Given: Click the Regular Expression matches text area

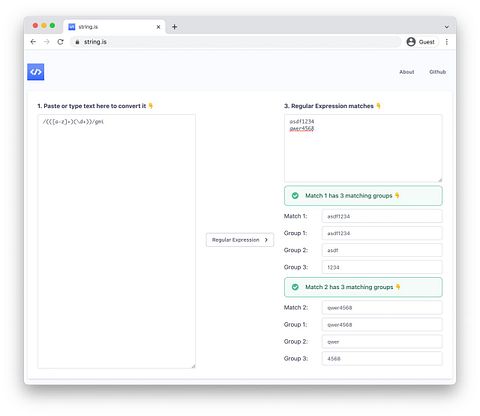Looking at the screenshot, I should coord(363,148).
